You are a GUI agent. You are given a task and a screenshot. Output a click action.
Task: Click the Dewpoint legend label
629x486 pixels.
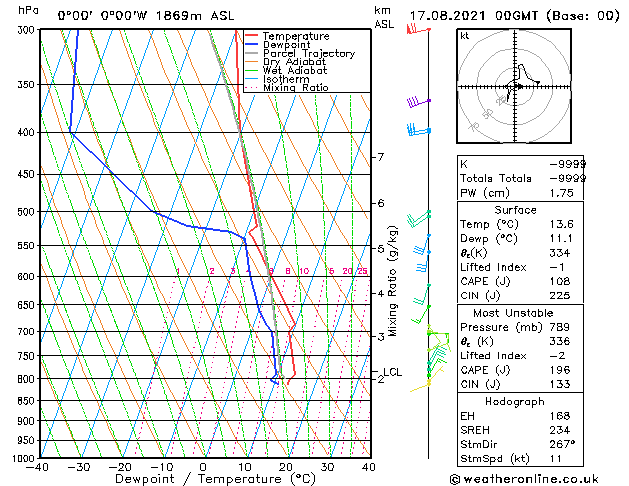coord(286,45)
